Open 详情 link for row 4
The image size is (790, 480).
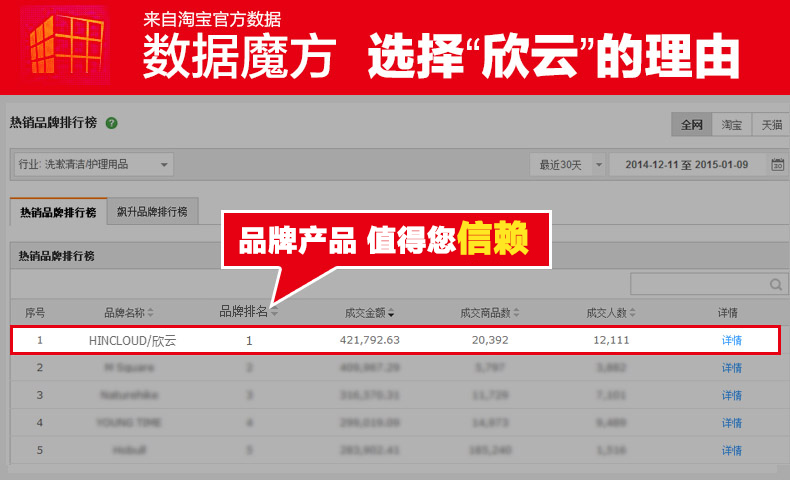732,423
